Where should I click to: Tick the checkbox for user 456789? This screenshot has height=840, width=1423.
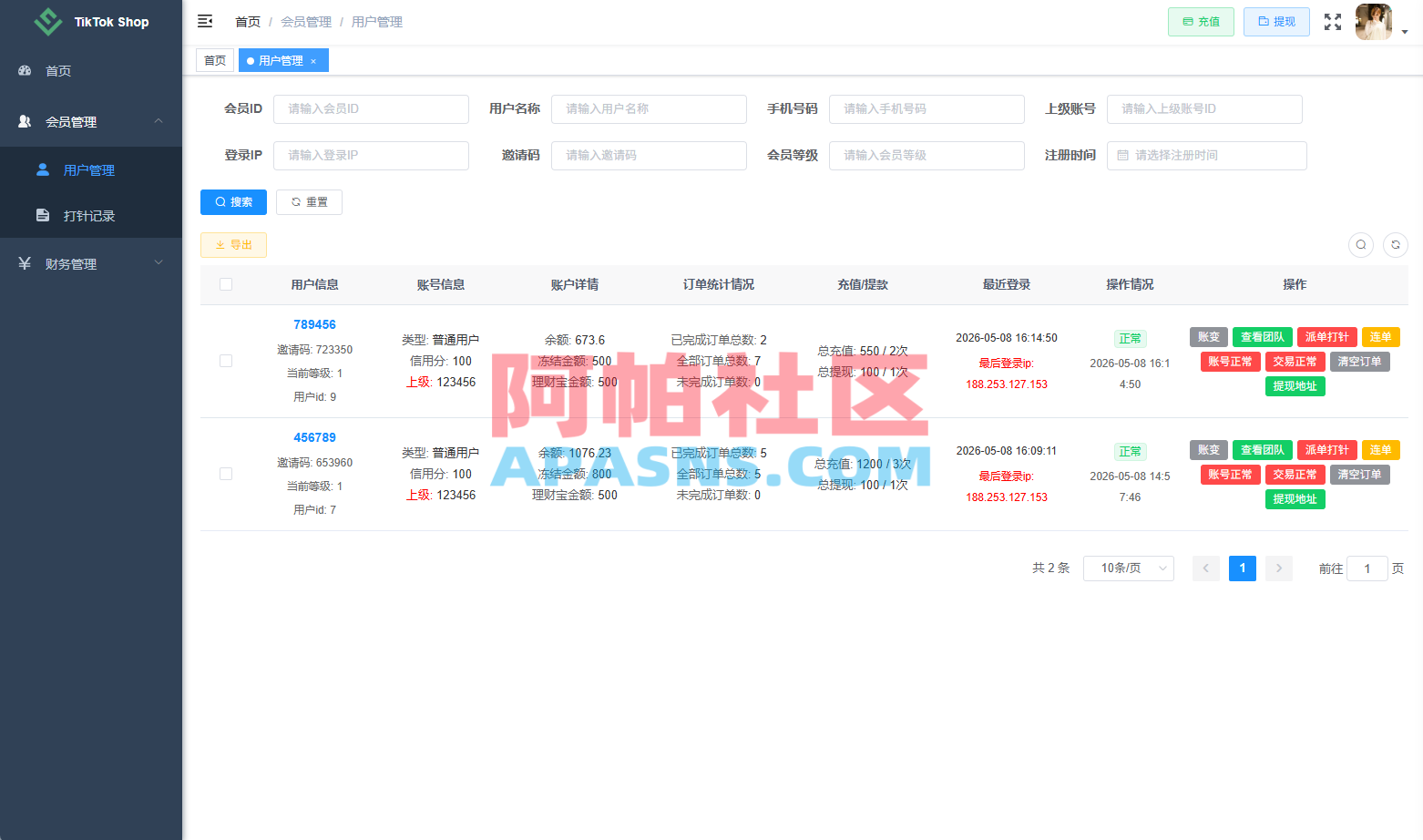[x=226, y=474]
